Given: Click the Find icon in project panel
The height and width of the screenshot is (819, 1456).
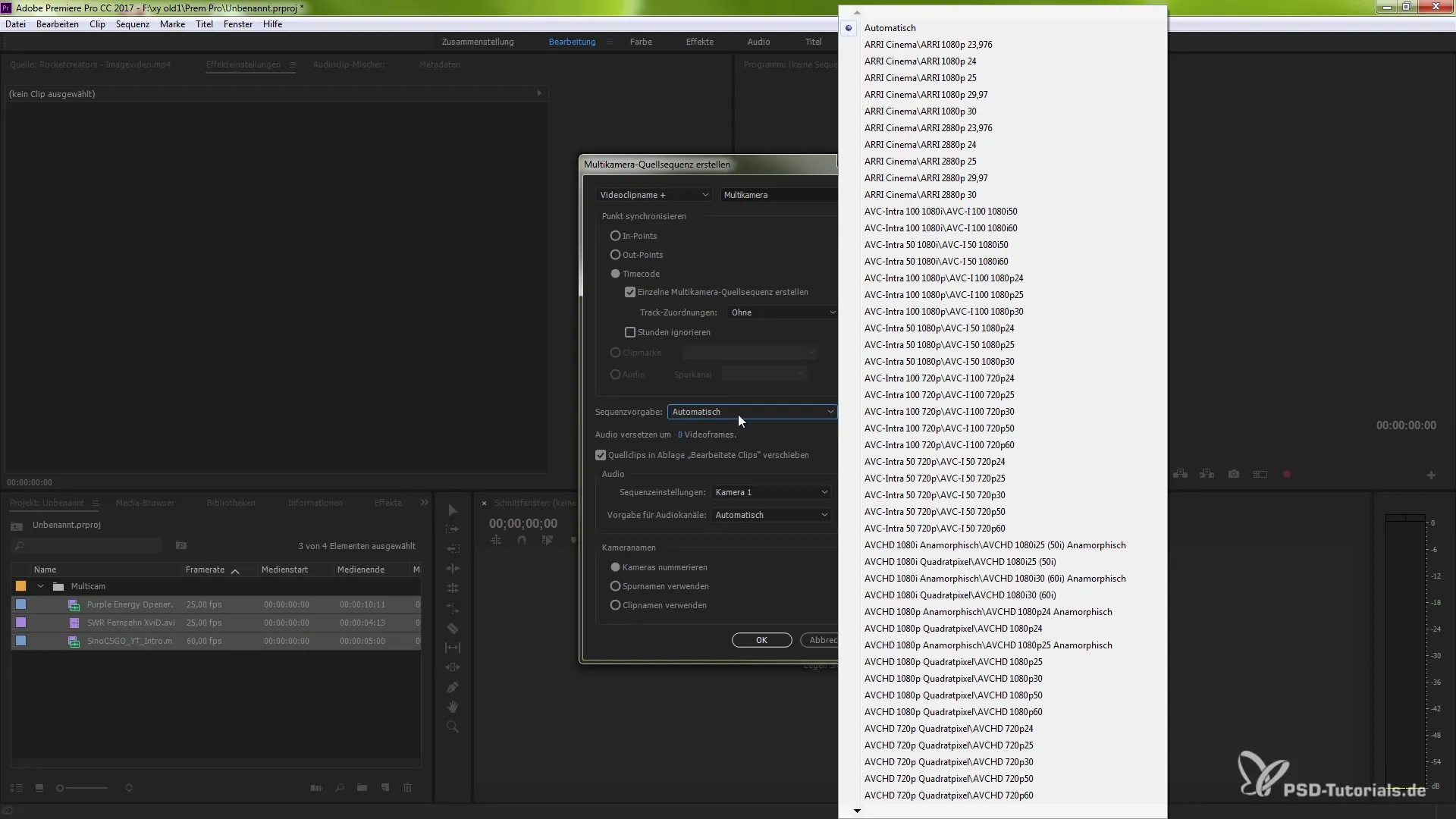Looking at the screenshot, I should (x=340, y=788).
